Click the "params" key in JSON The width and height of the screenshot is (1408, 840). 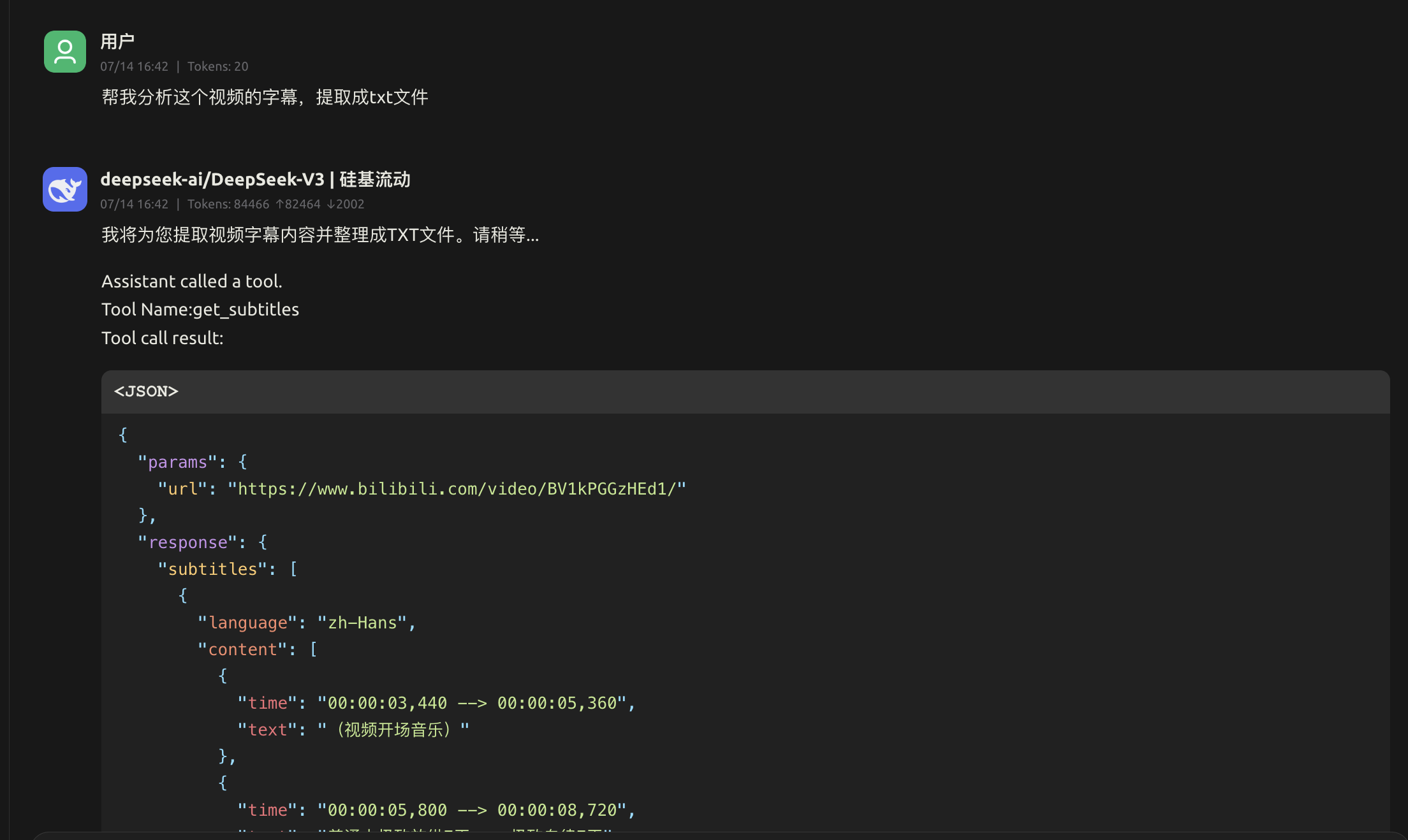tap(177, 462)
